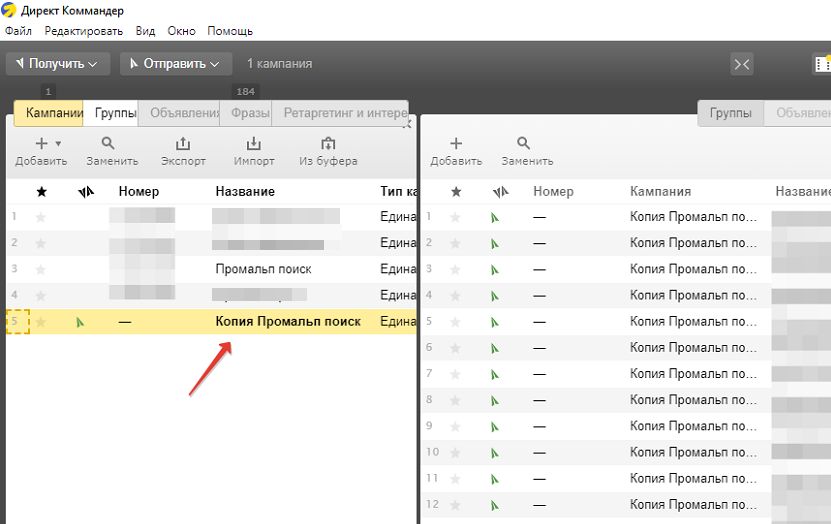Screen dimensions: 831x524
Task: Open the Редактировать menu
Action: tap(84, 31)
